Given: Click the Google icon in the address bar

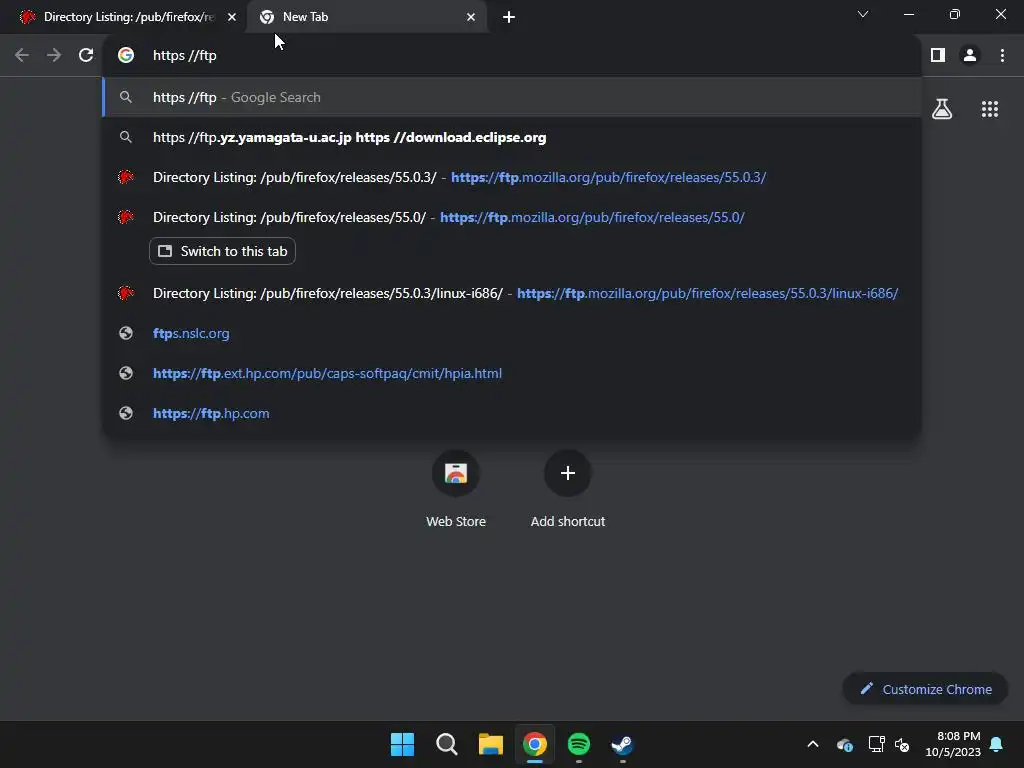Looking at the screenshot, I should pos(126,56).
